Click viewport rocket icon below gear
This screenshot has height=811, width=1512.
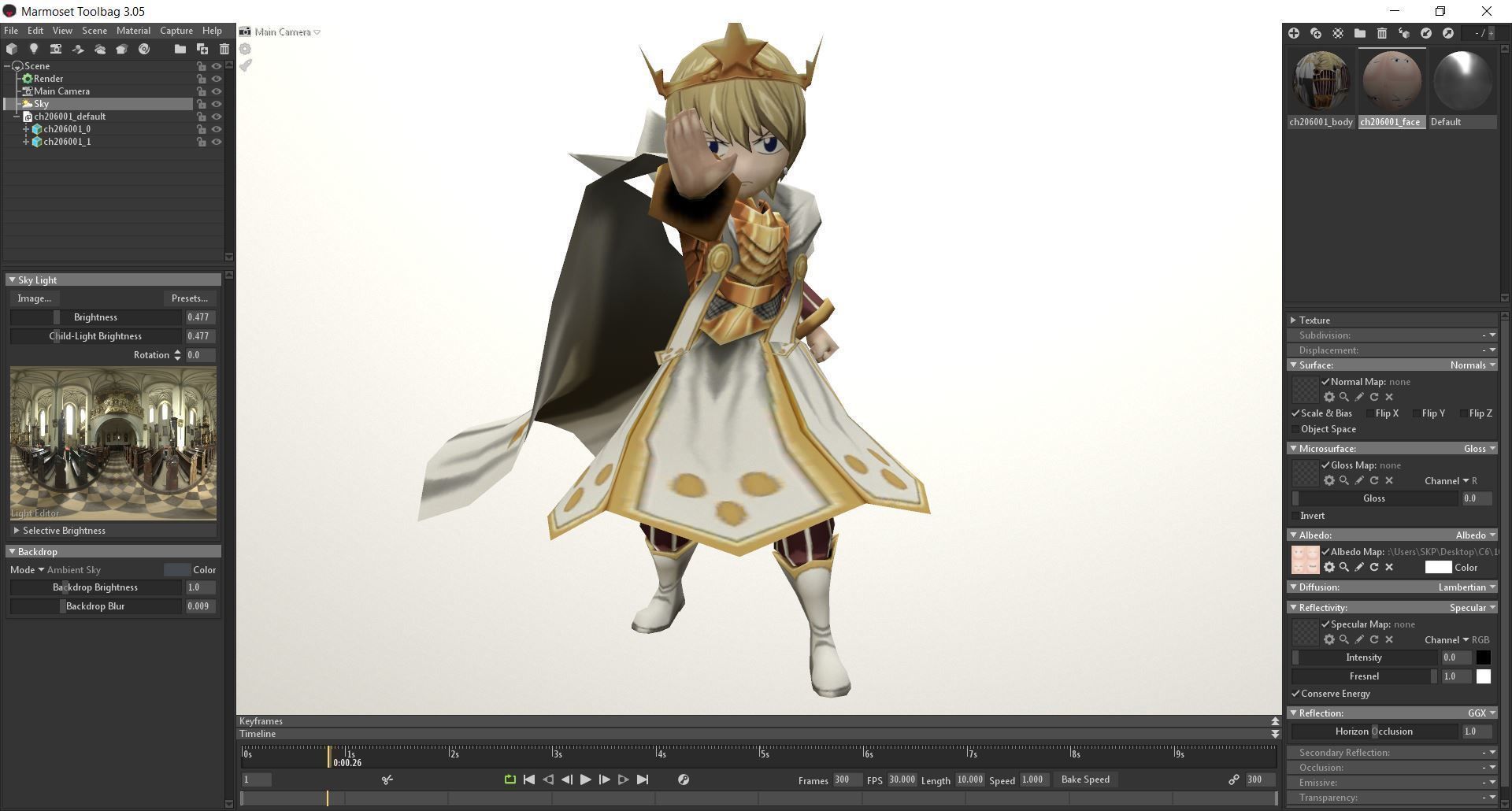pyautogui.click(x=246, y=65)
